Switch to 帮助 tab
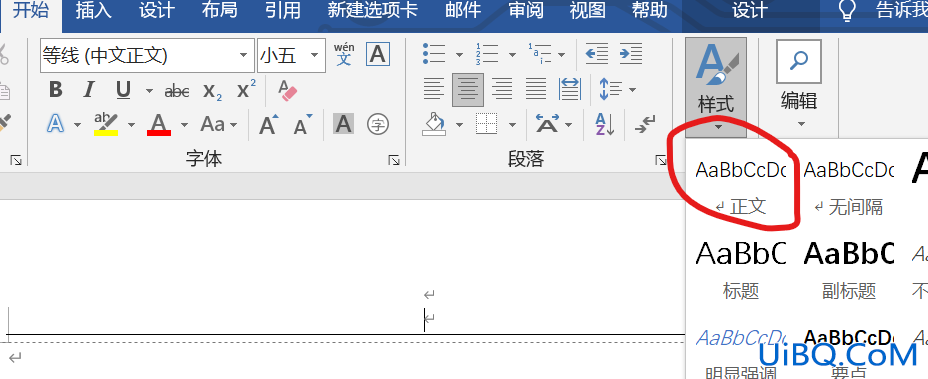The image size is (928, 379). tap(649, 10)
